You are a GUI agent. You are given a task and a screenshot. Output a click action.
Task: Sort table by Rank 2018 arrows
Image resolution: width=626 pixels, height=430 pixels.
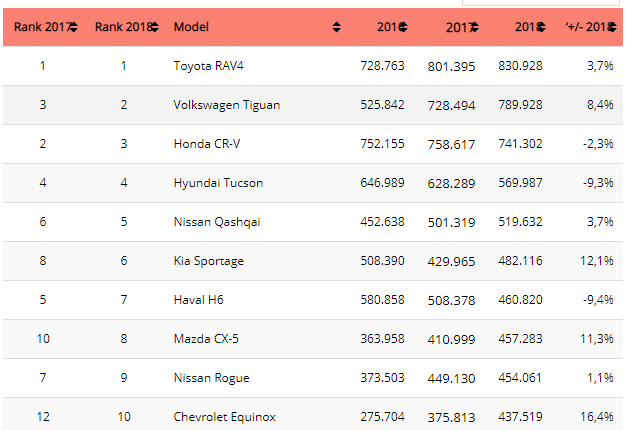coord(155,27)
